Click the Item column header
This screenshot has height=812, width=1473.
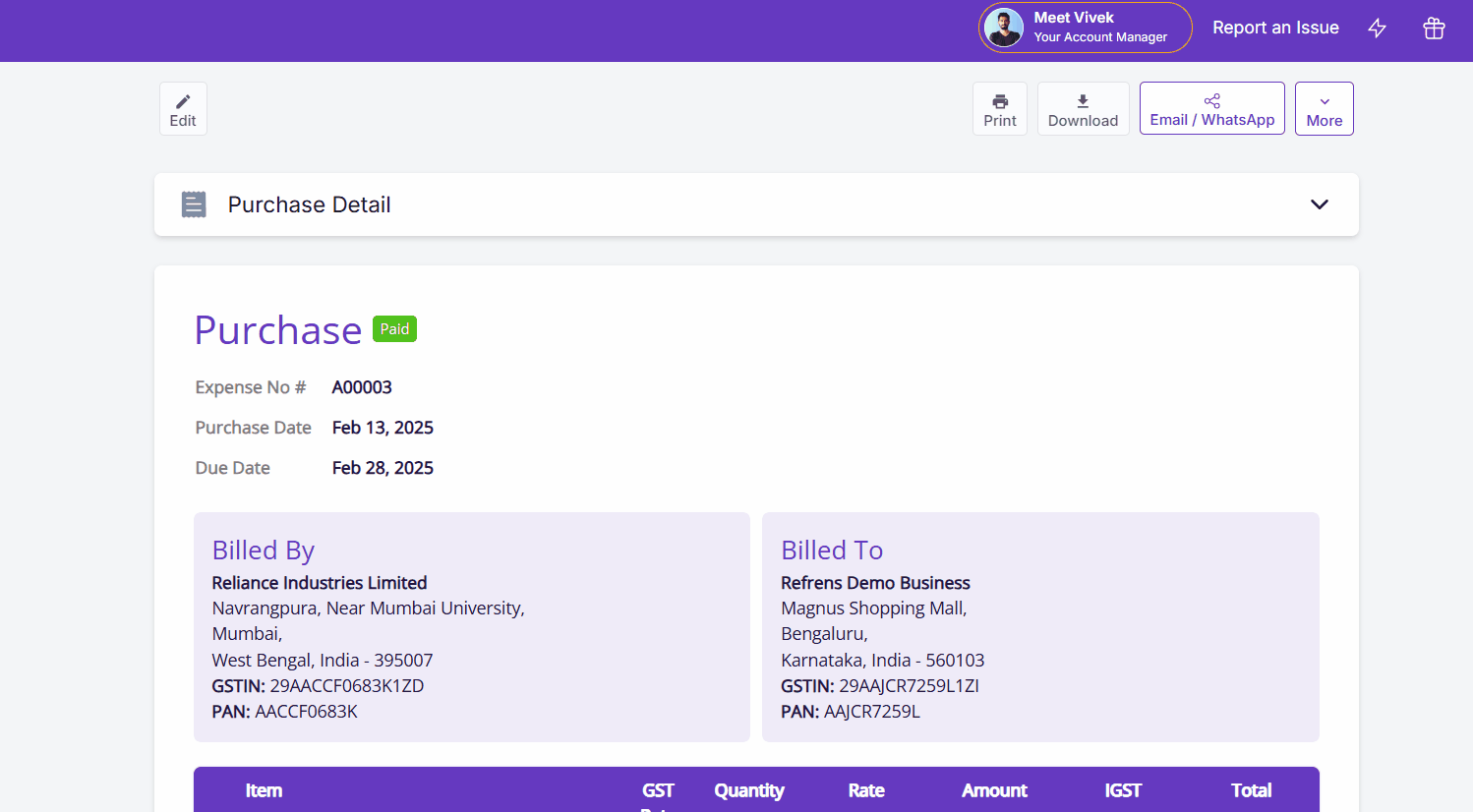click(x=264, y=790)
